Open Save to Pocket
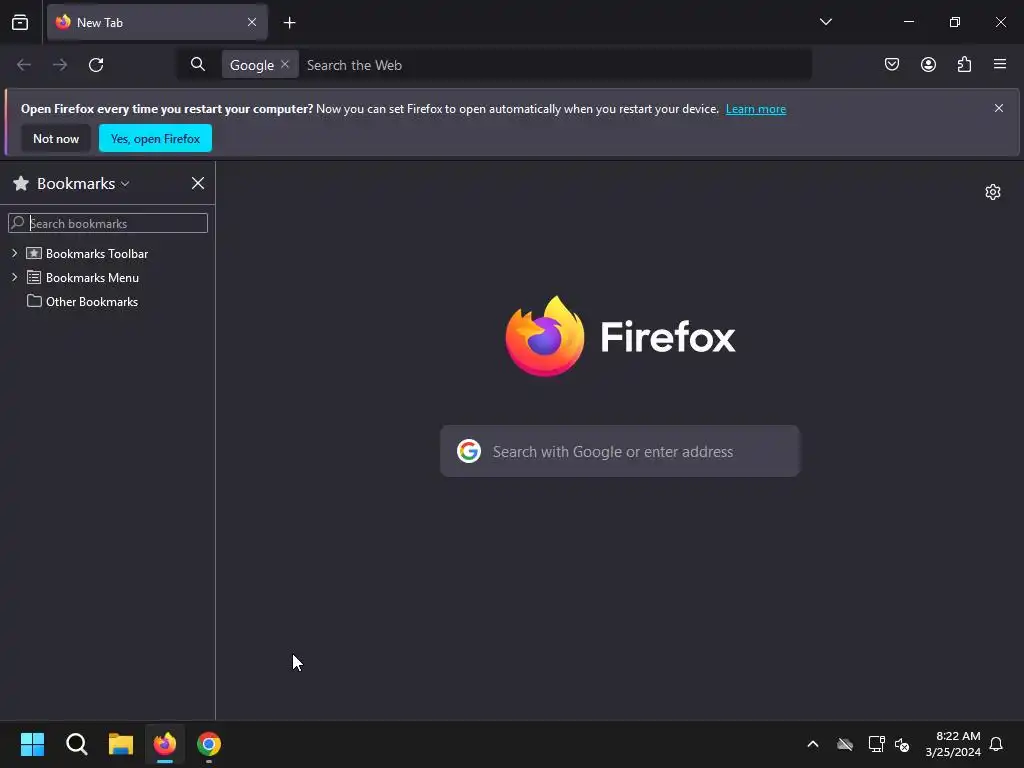Viewport: 1024px width, 768px height. (x=892, y=64)
